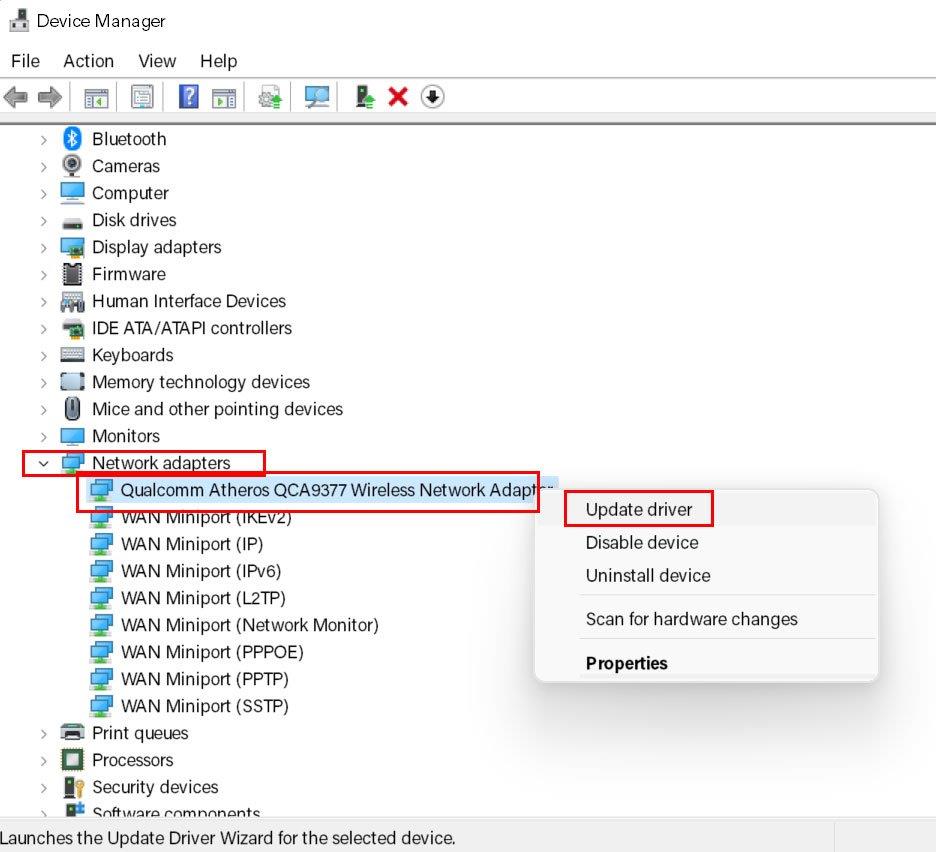The height and width of the screenshot is (852, 936).
Task: Click the monitor with magnifier scan icon
Action: click(317, 97)
